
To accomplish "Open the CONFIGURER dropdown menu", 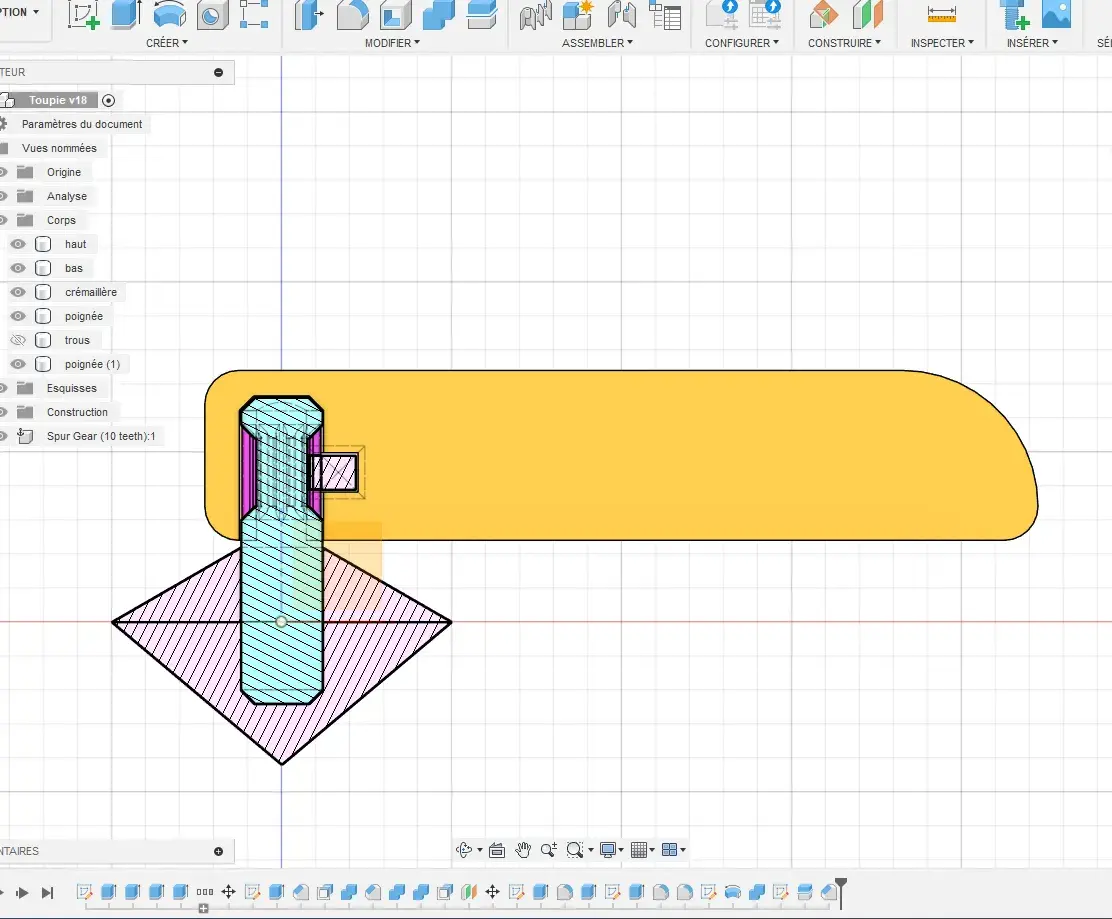I will [x=742, y=43].
